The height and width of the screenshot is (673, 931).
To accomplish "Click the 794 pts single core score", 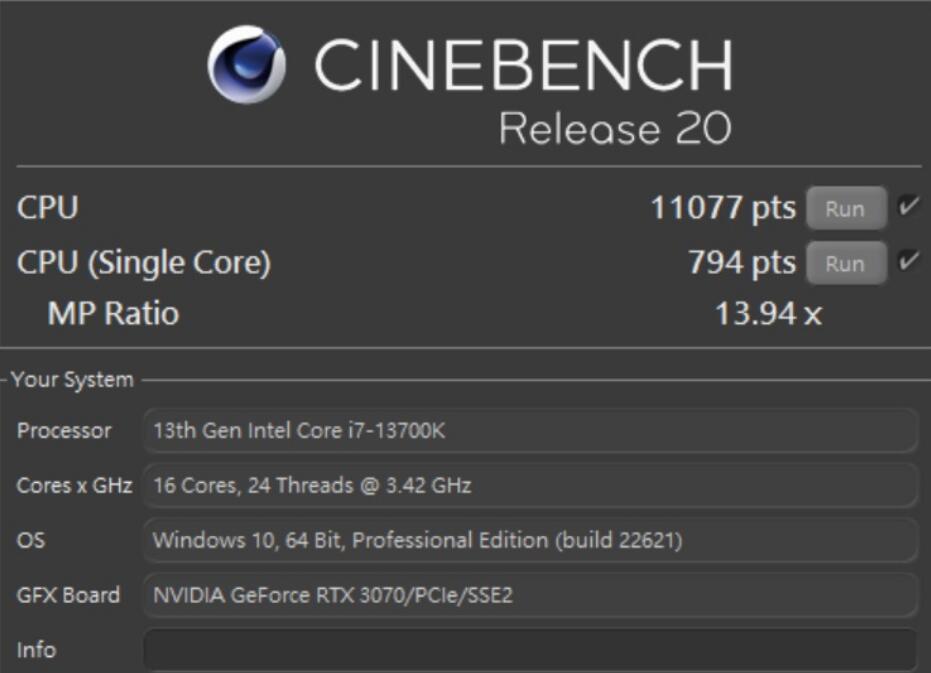I will 742,263.
